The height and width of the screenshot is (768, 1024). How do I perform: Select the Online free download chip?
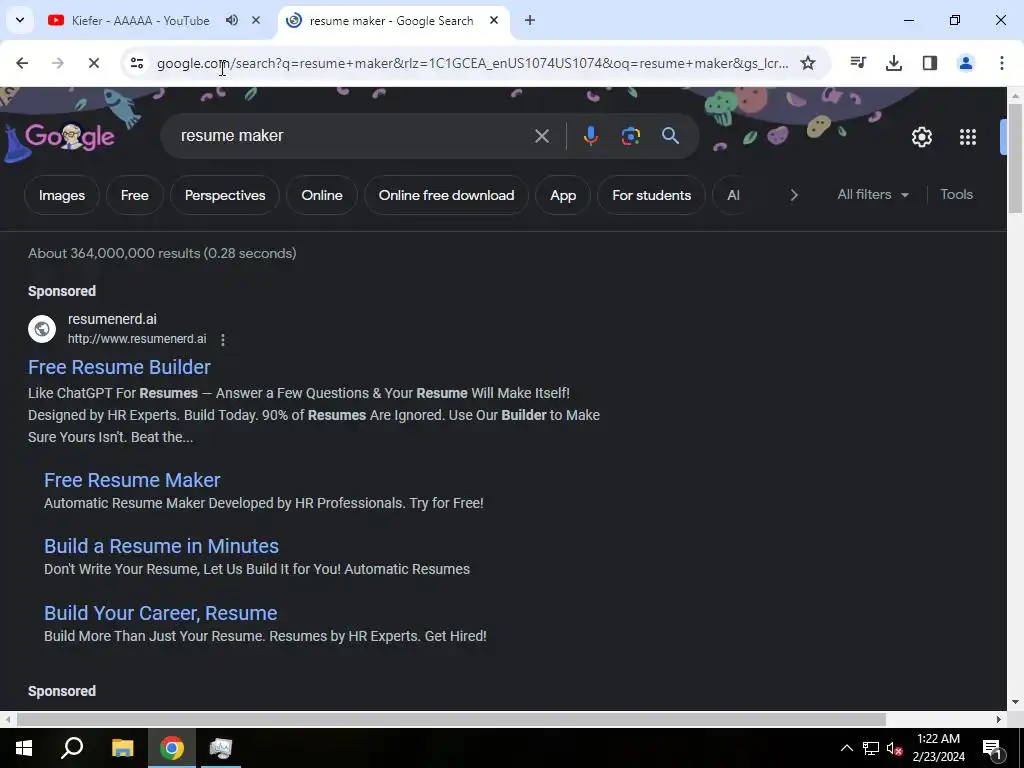click(446, 195)
